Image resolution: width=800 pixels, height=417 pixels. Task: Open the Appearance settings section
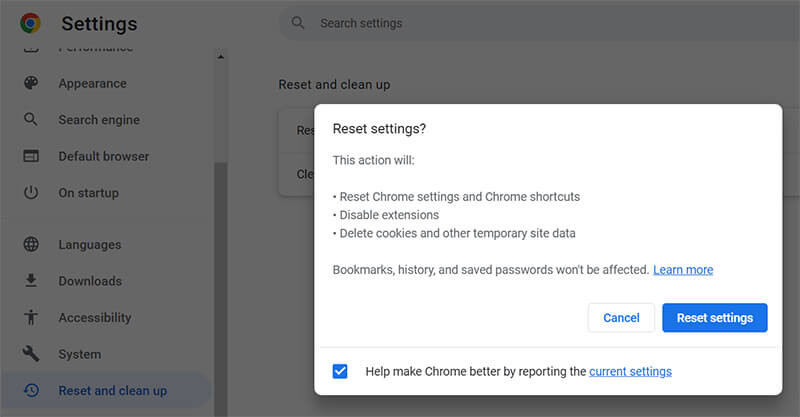point(92,84)
